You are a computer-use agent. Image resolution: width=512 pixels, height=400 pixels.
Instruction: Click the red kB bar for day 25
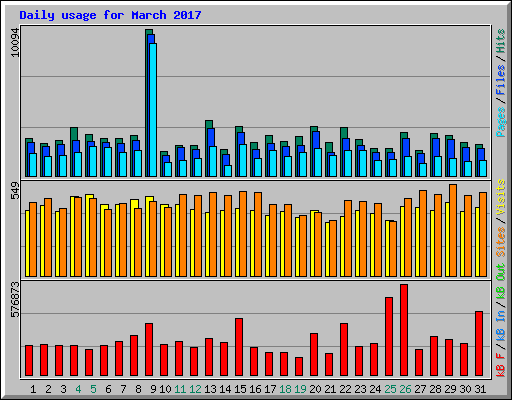tap(389, 336)
